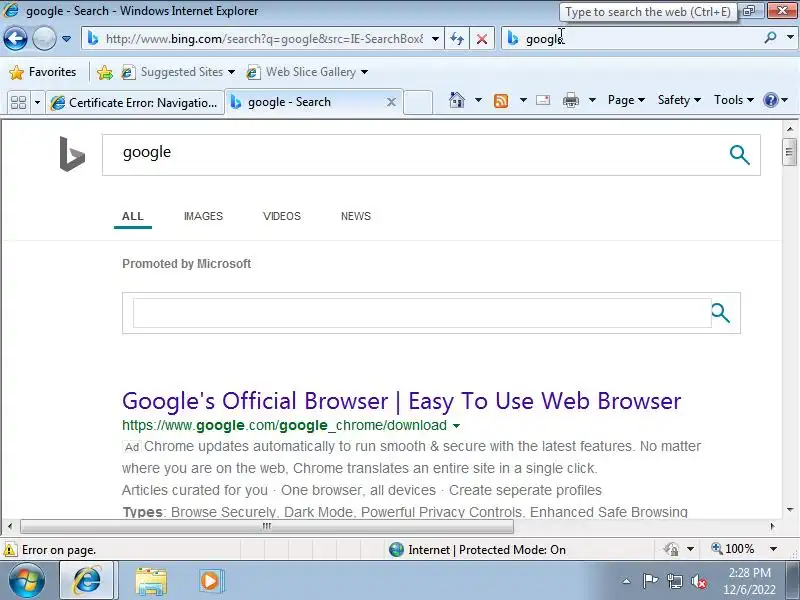
Task: Show hidden tray icons arrow
Action: click(626, 581)
